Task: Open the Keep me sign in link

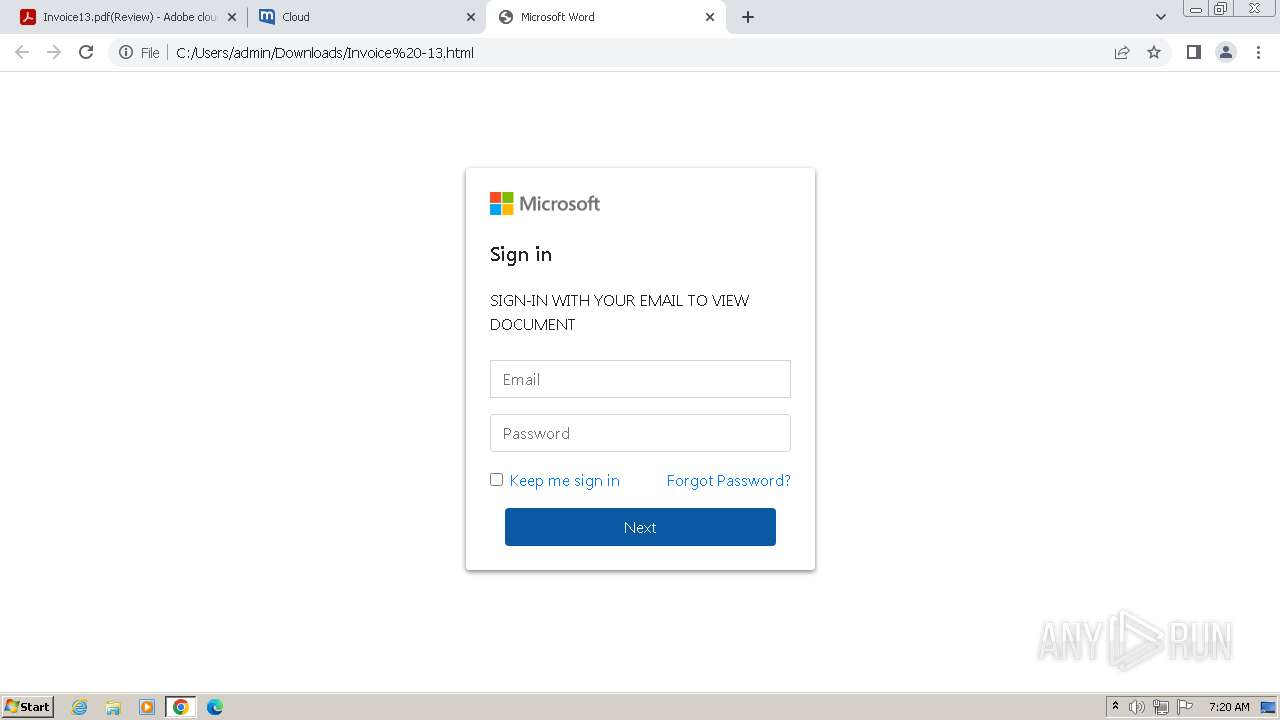Action: click(x=564, y=481)
